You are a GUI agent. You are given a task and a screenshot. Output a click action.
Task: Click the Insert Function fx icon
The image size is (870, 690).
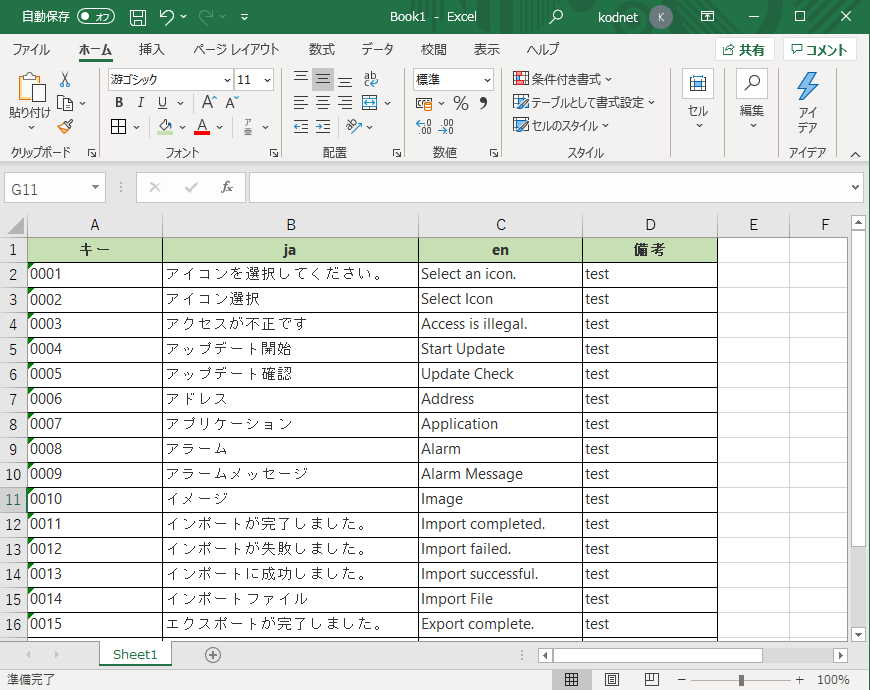pos(227,187)
